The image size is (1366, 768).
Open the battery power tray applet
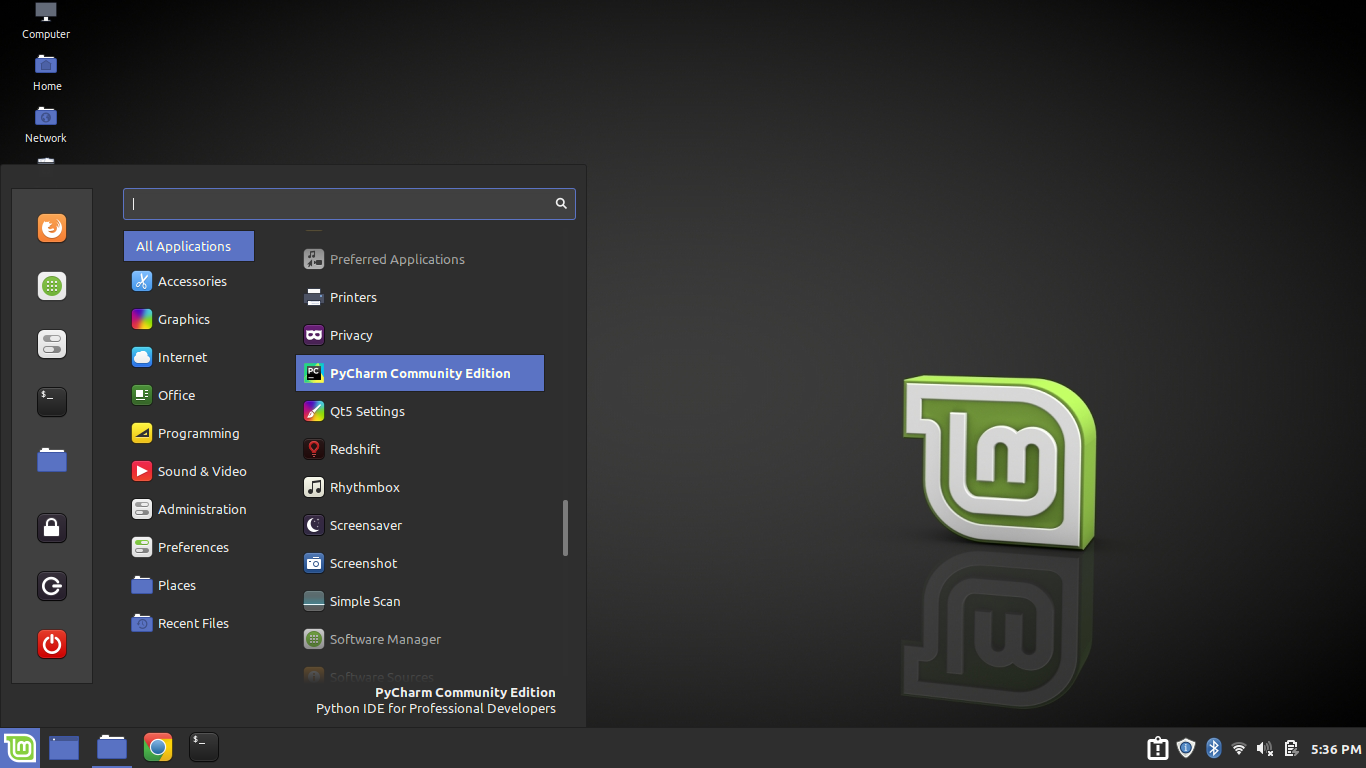click(x=1291, y=748)
